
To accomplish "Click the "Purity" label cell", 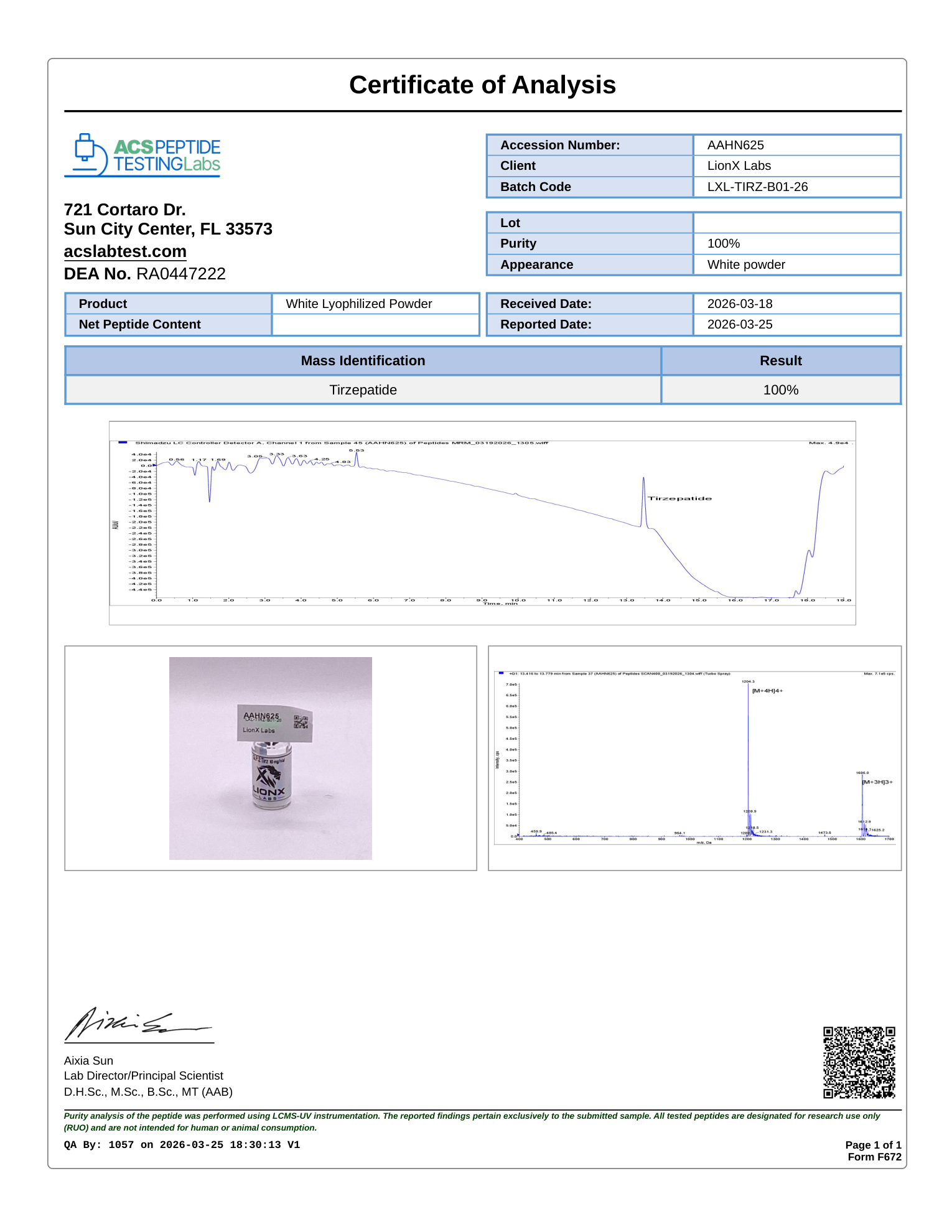I will point(590,243).
